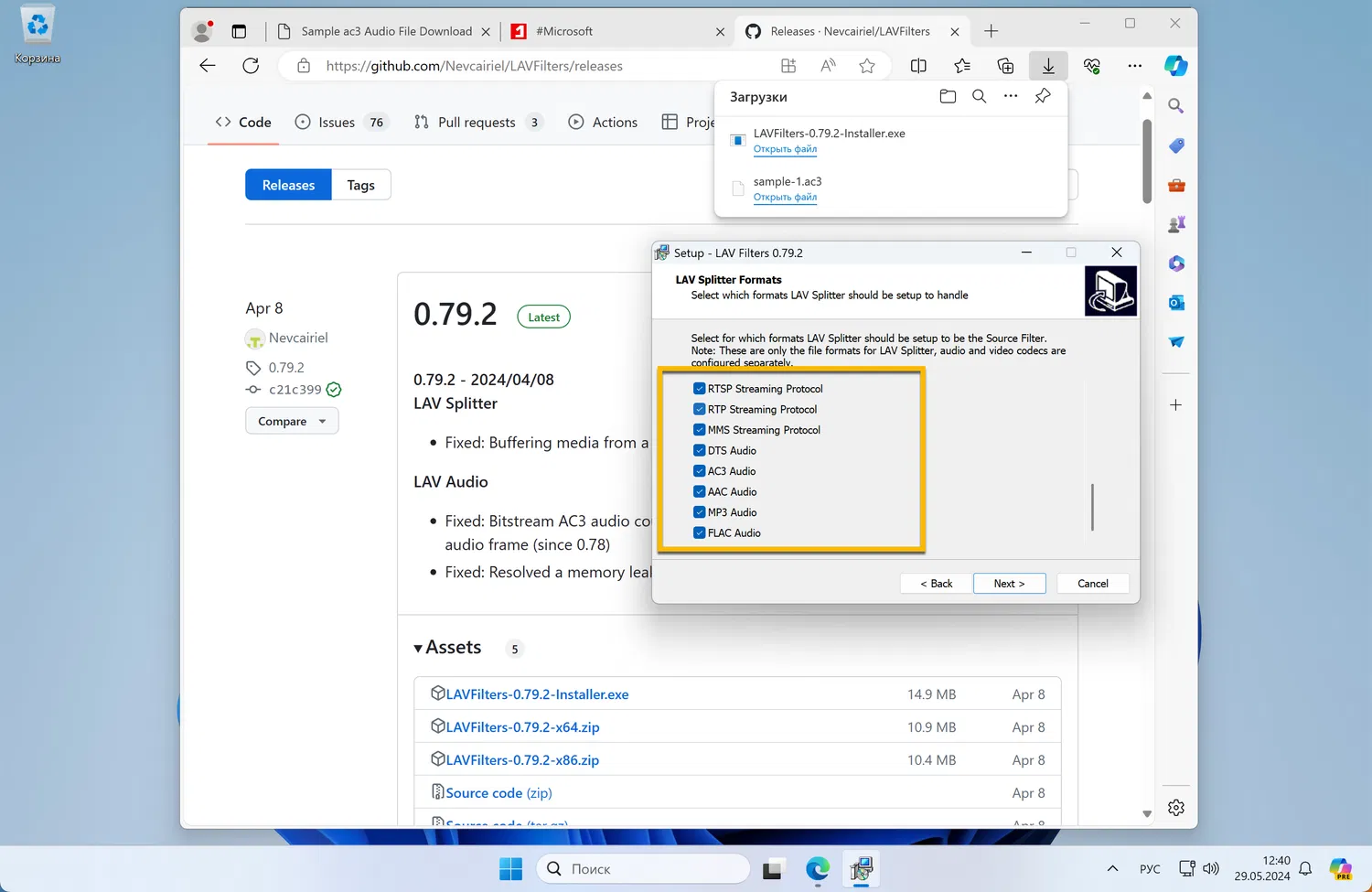The width and height of the screenshot is (1372, 892).
Task: Add a sidebar app with plus icon
Action: coord(1176,404)
